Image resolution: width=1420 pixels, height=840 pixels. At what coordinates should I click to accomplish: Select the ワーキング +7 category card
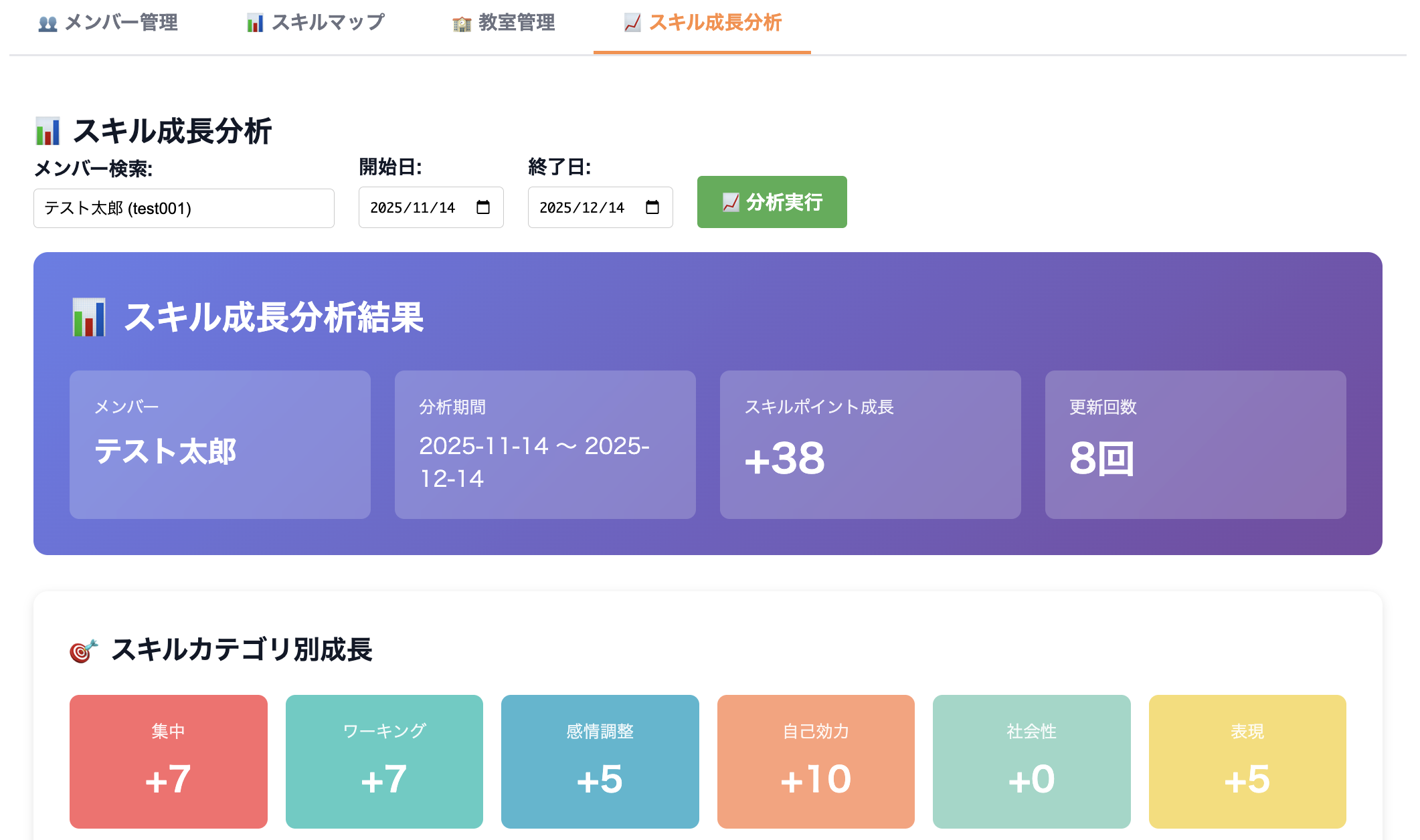tap(384, 762)
